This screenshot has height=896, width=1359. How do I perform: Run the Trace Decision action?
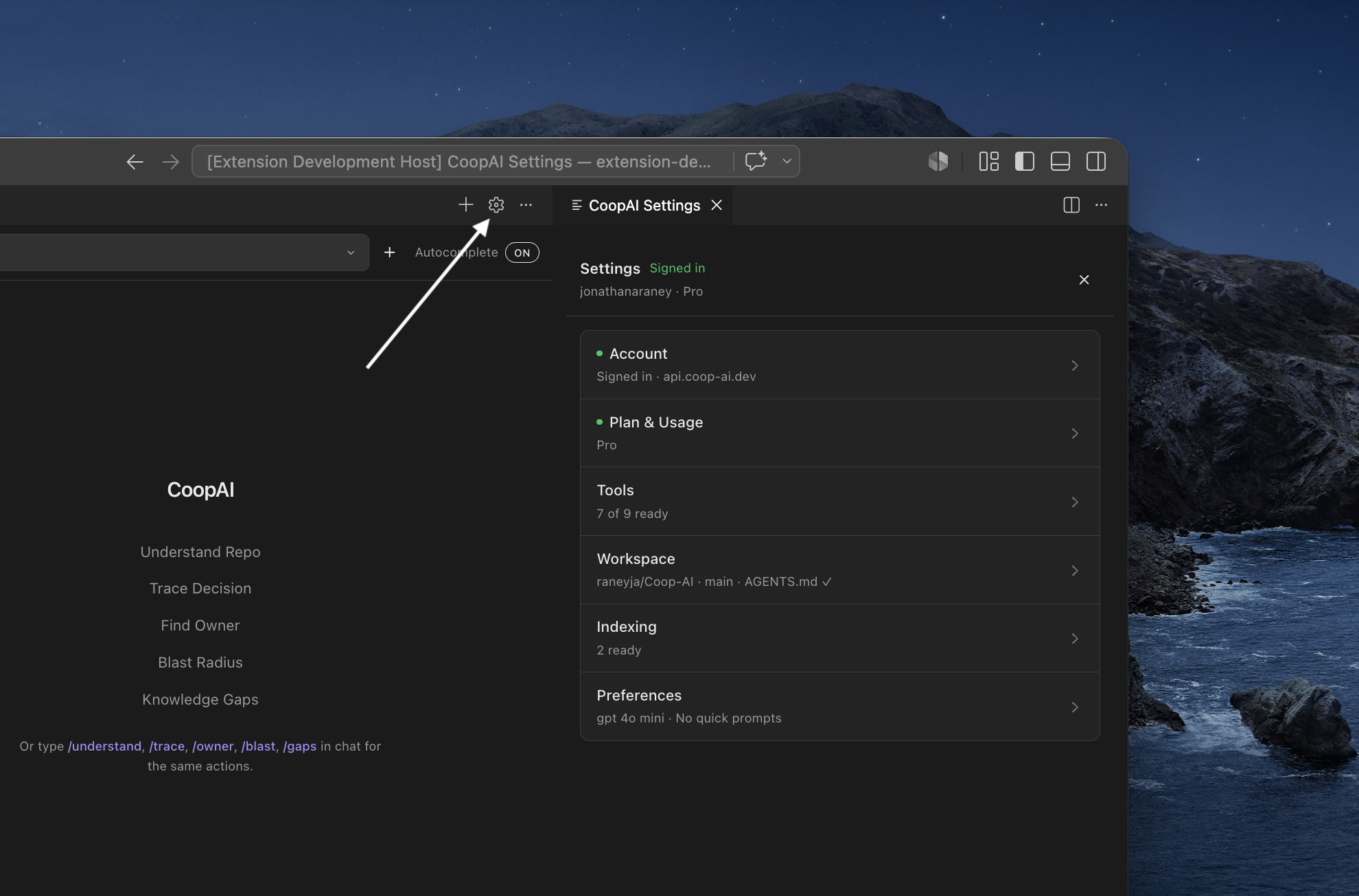point(200,588)
